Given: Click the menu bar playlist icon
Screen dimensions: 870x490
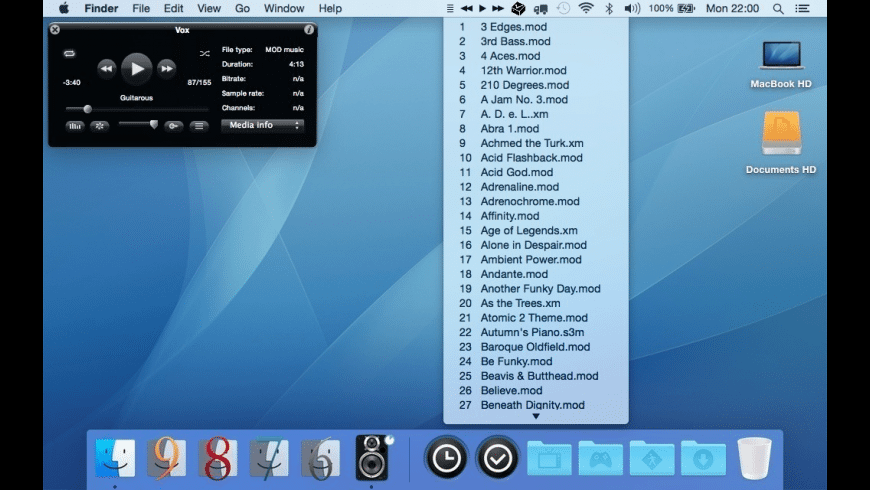Looking at the screenshot, I should tap(450, 8).
